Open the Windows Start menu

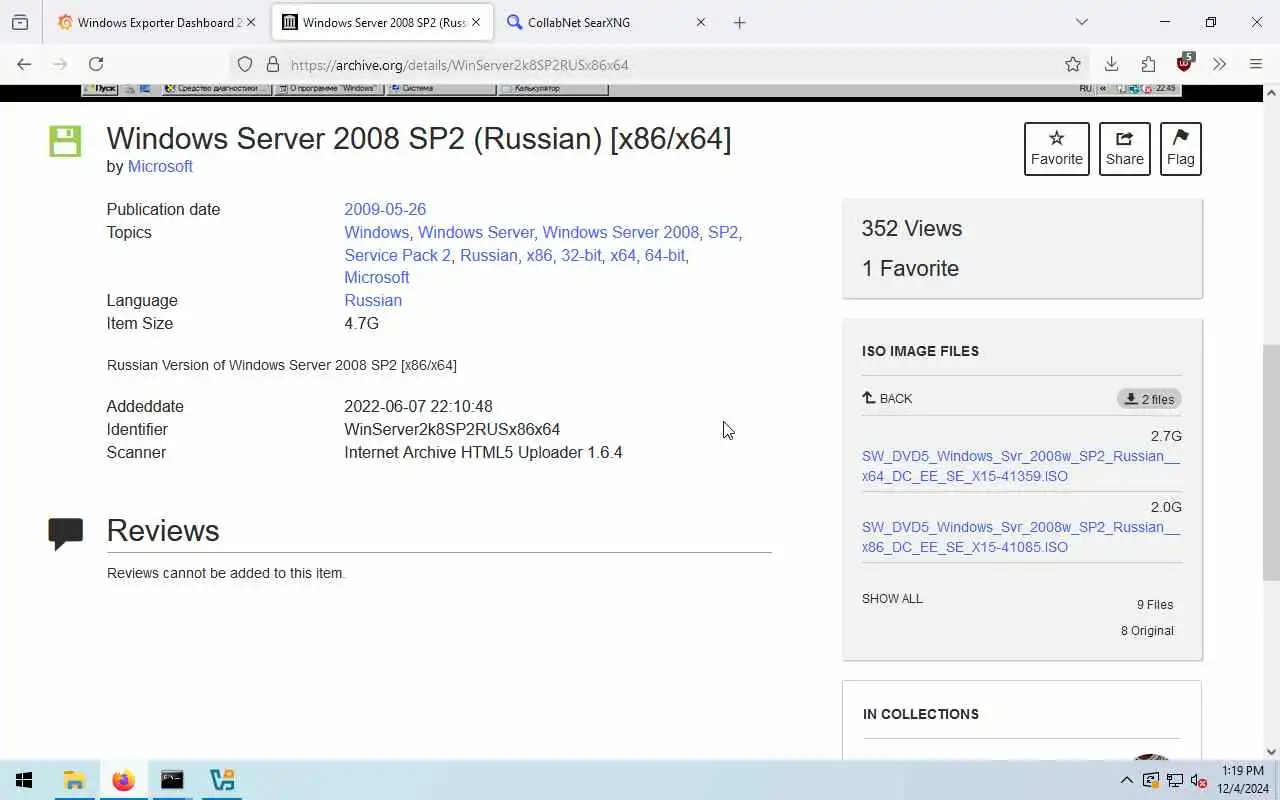24,780
